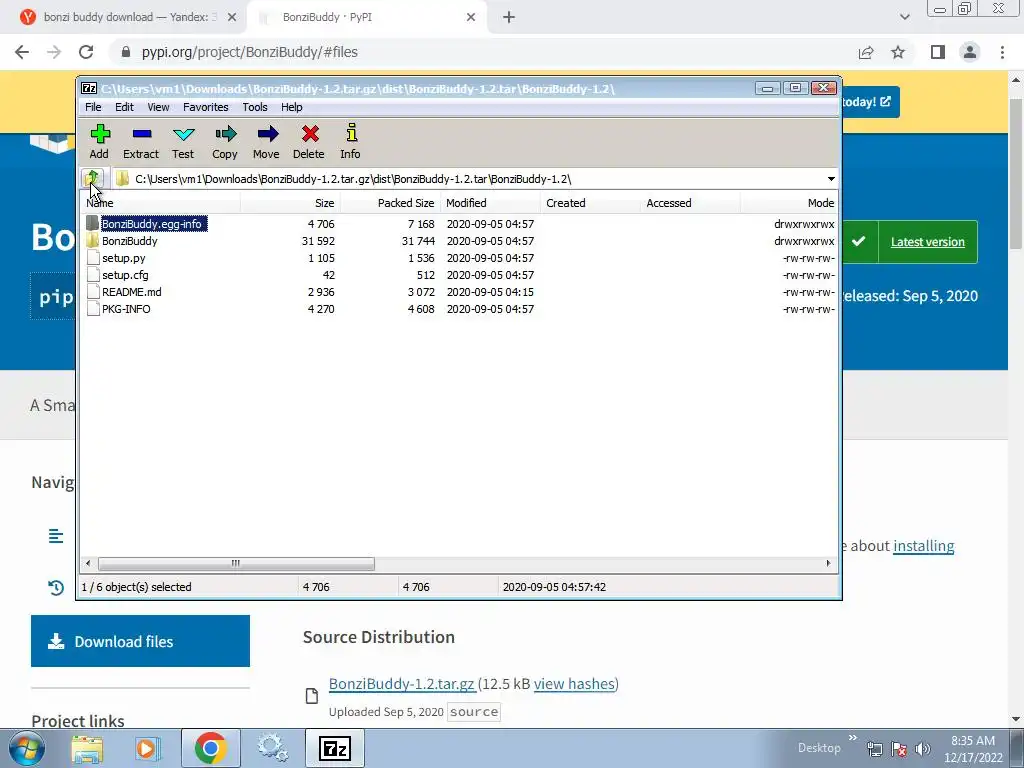The image size is (1024, 768).
Task: Switch to Chrome in the taskbar
Action: click(210, 748)
